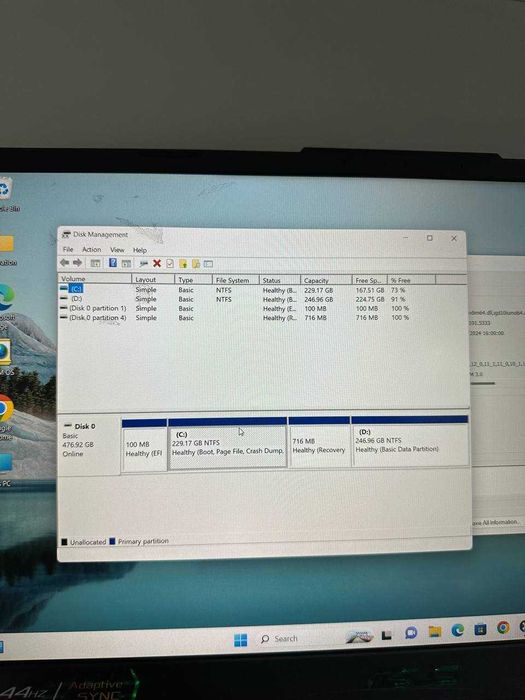The height and width of the screenshot is (700, 525).
Task: Click the 73 % free cell
Action: pos(398,290)
